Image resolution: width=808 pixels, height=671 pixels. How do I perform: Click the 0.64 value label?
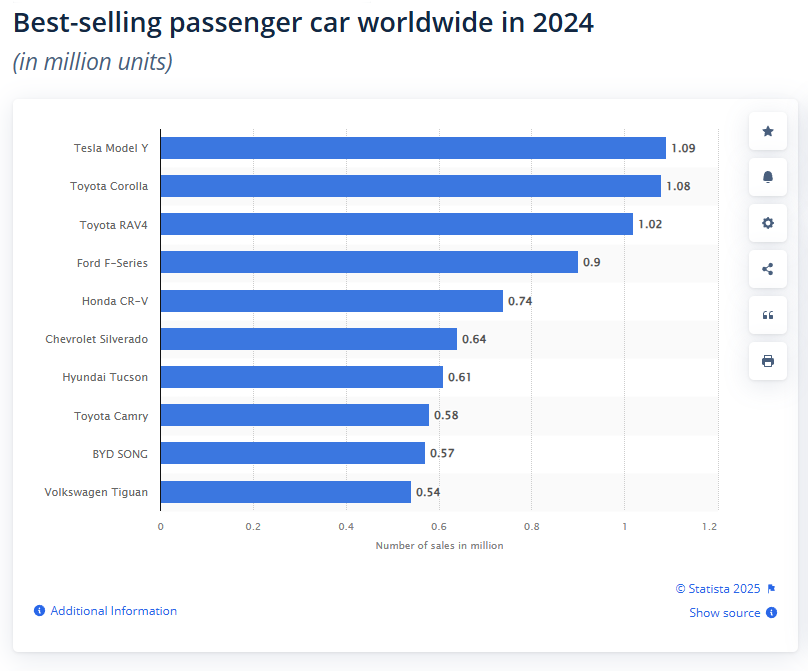[x=474, y=339]
